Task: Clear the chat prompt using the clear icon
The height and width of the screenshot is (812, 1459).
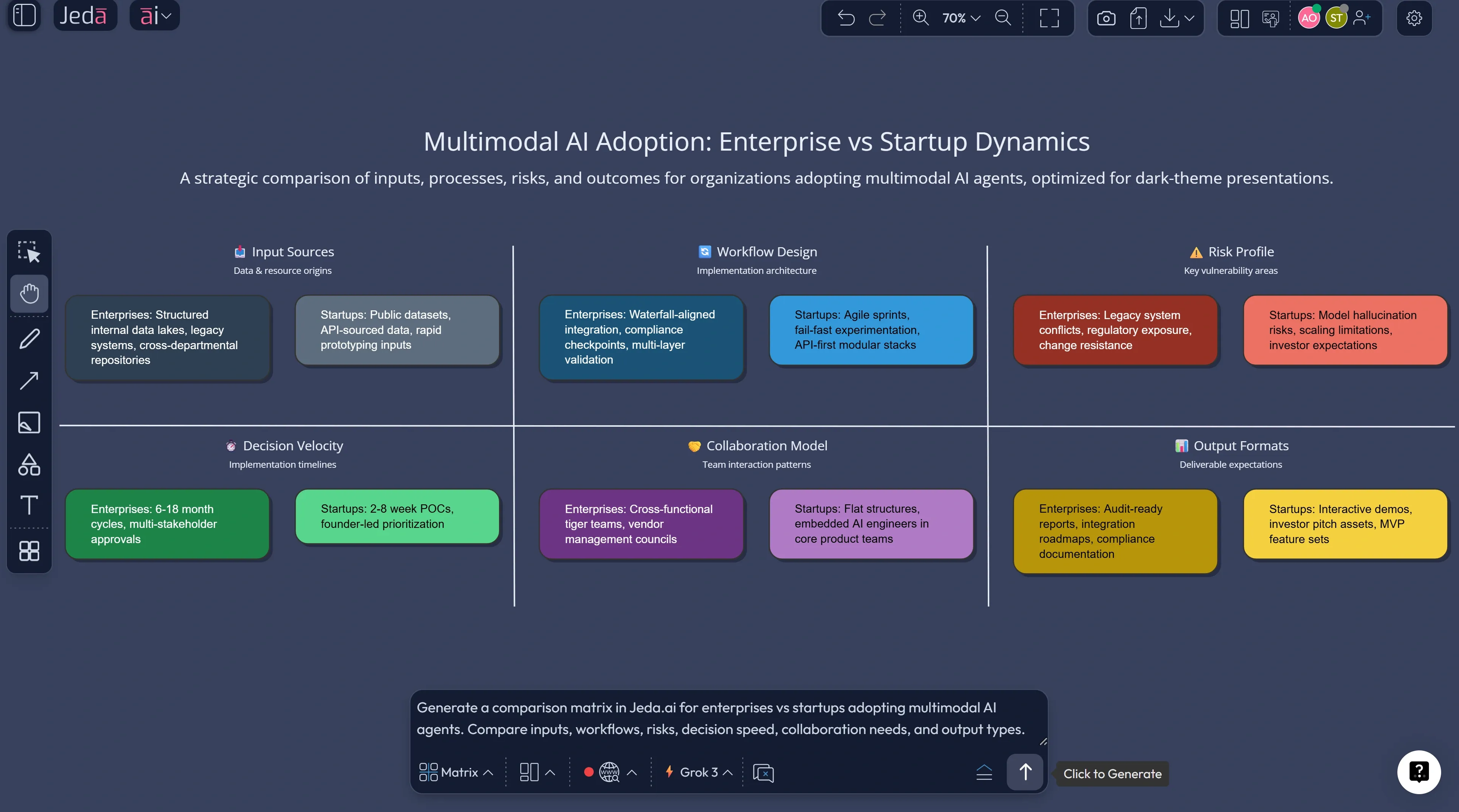Action: 762,772
